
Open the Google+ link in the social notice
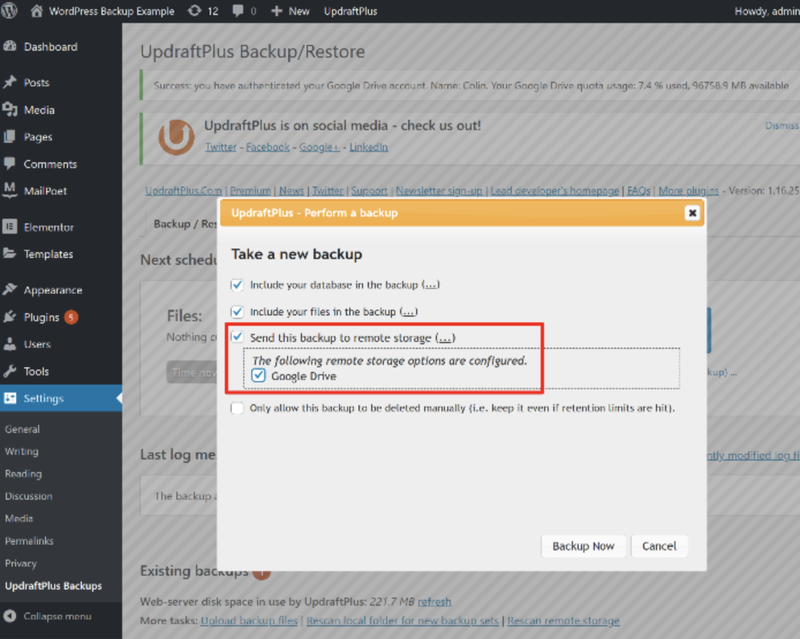pyautogui.click(x=319, y=147)
